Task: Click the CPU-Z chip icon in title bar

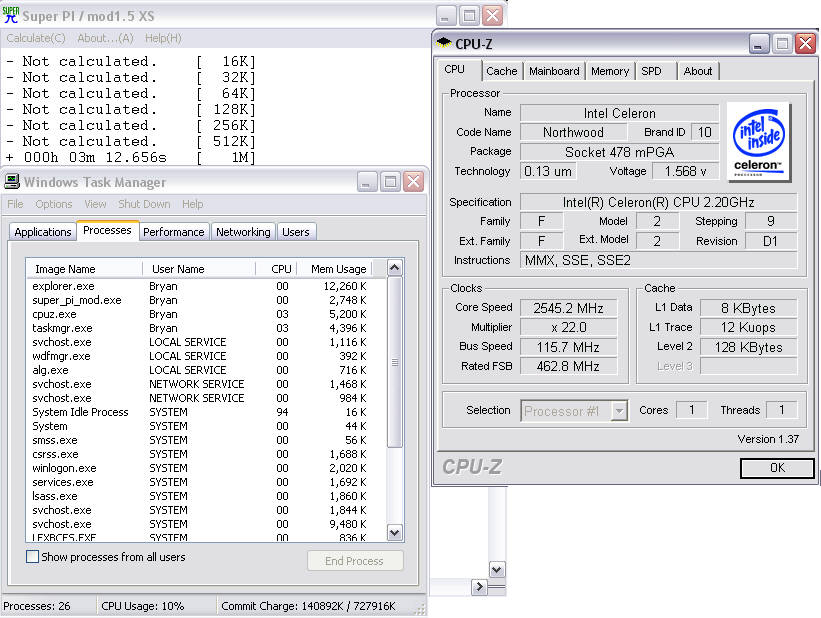Action: point(443,42)
